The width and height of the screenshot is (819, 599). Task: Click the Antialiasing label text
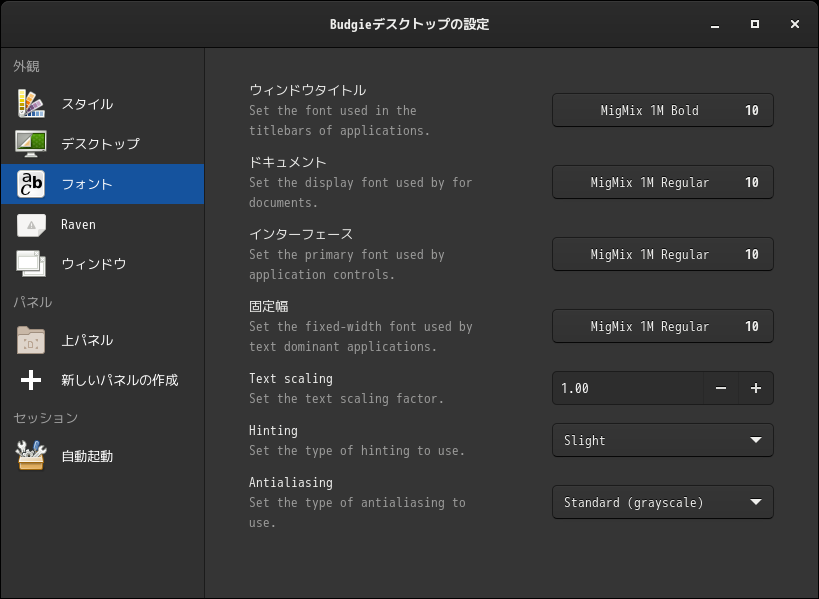[x=291, y=483]
